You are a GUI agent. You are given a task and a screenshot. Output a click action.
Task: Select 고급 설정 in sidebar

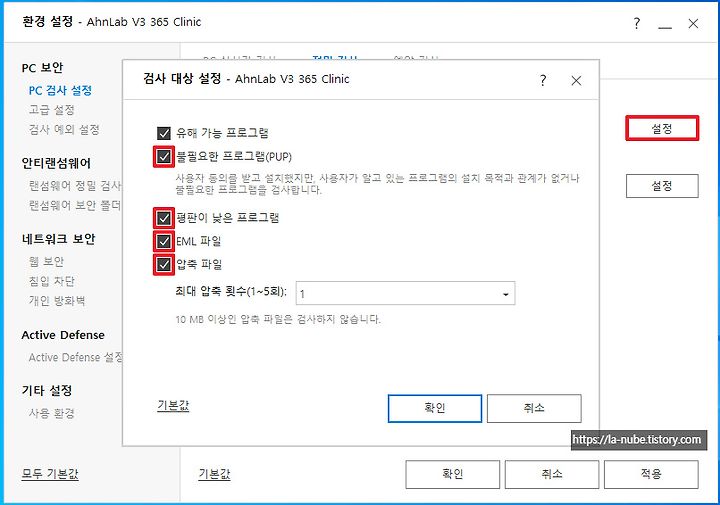tap(51, 110)
